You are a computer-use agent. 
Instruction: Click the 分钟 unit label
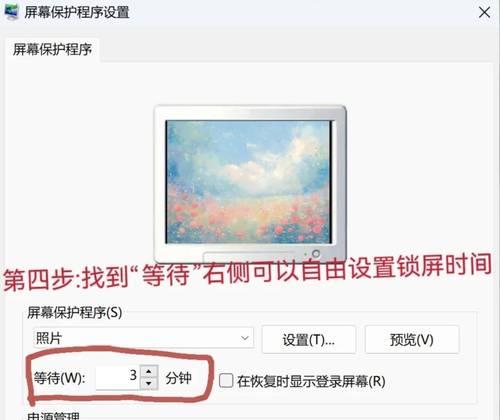pyautogui.click(x=178, y=378)
